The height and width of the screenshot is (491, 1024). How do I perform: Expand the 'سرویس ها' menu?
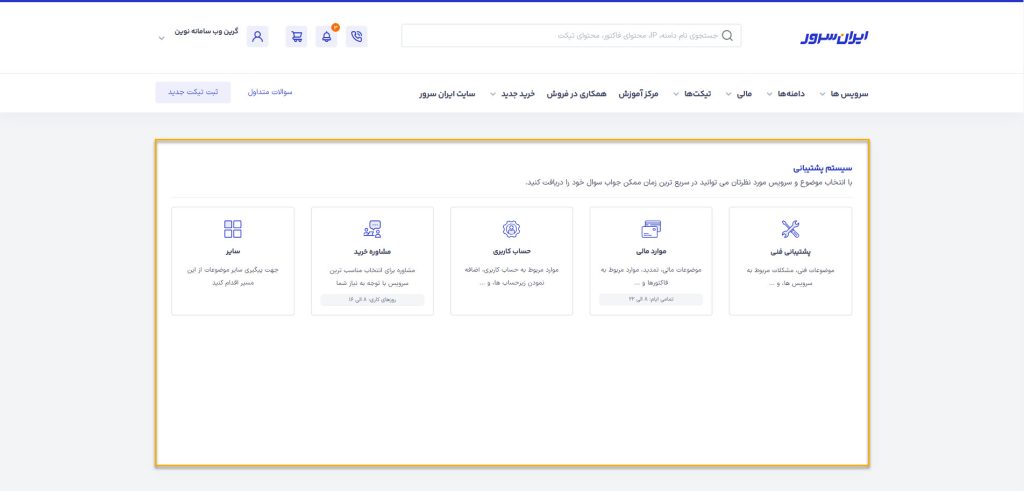(844, 93)
